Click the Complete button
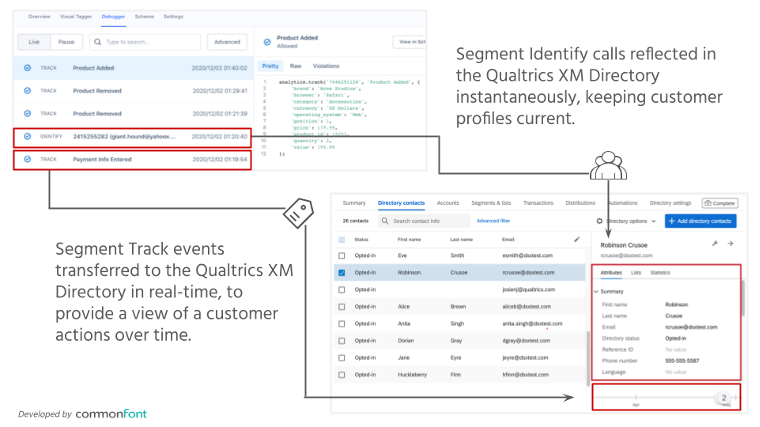 pos(720,203)
